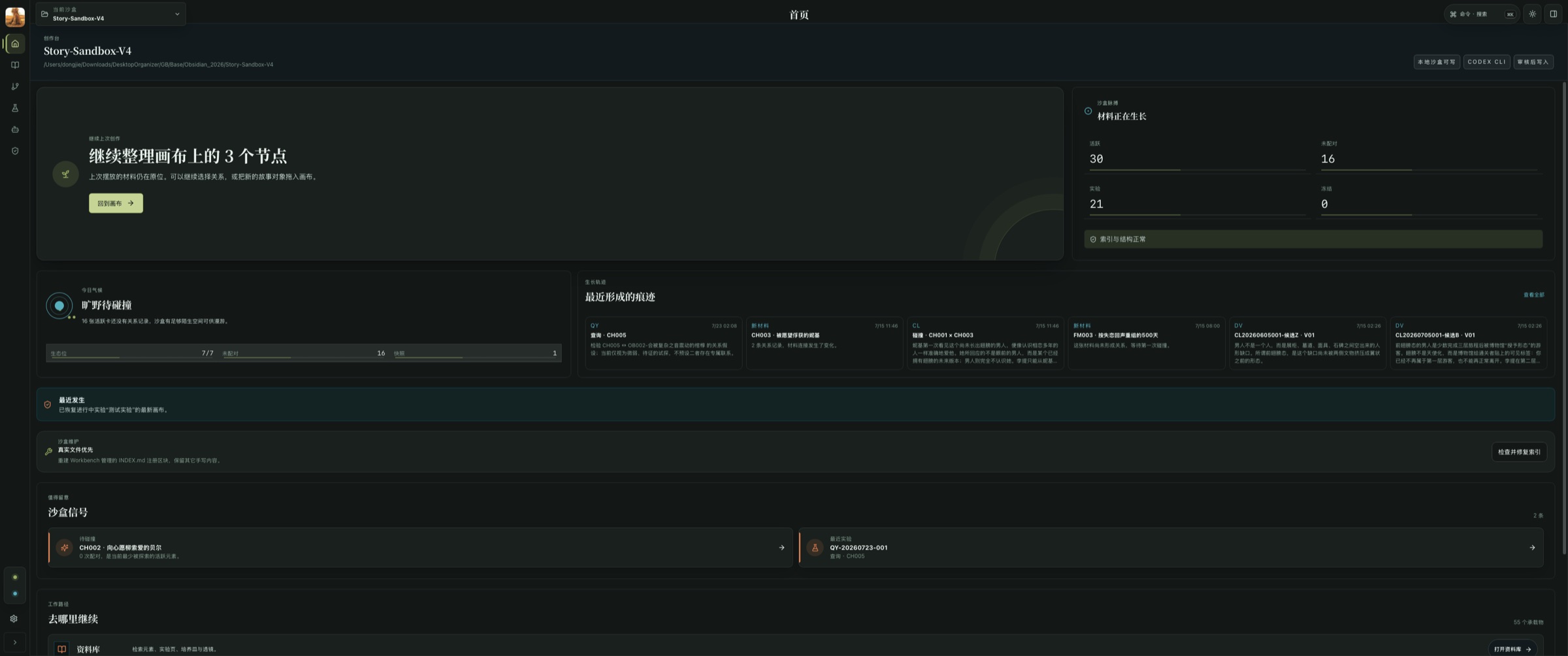Click the wrench icon beside 真实文件优先

[x=48, y=451]
